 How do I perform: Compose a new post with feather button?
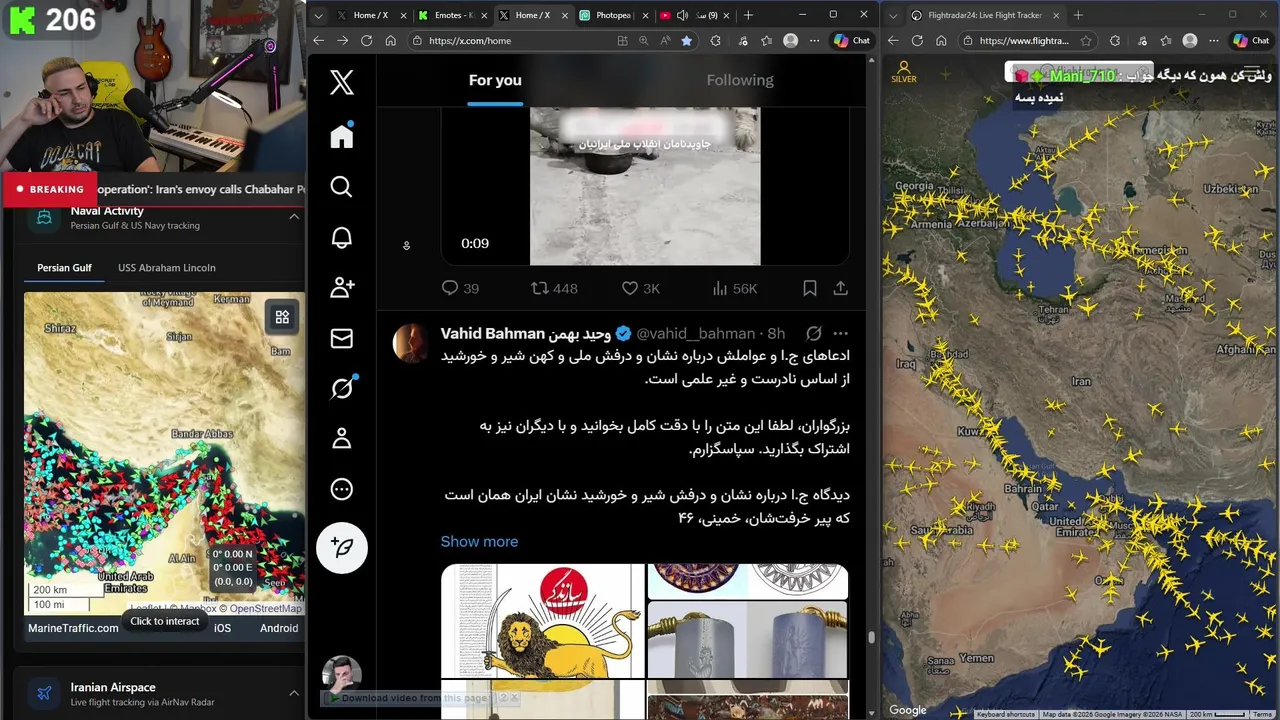(342, 548)
